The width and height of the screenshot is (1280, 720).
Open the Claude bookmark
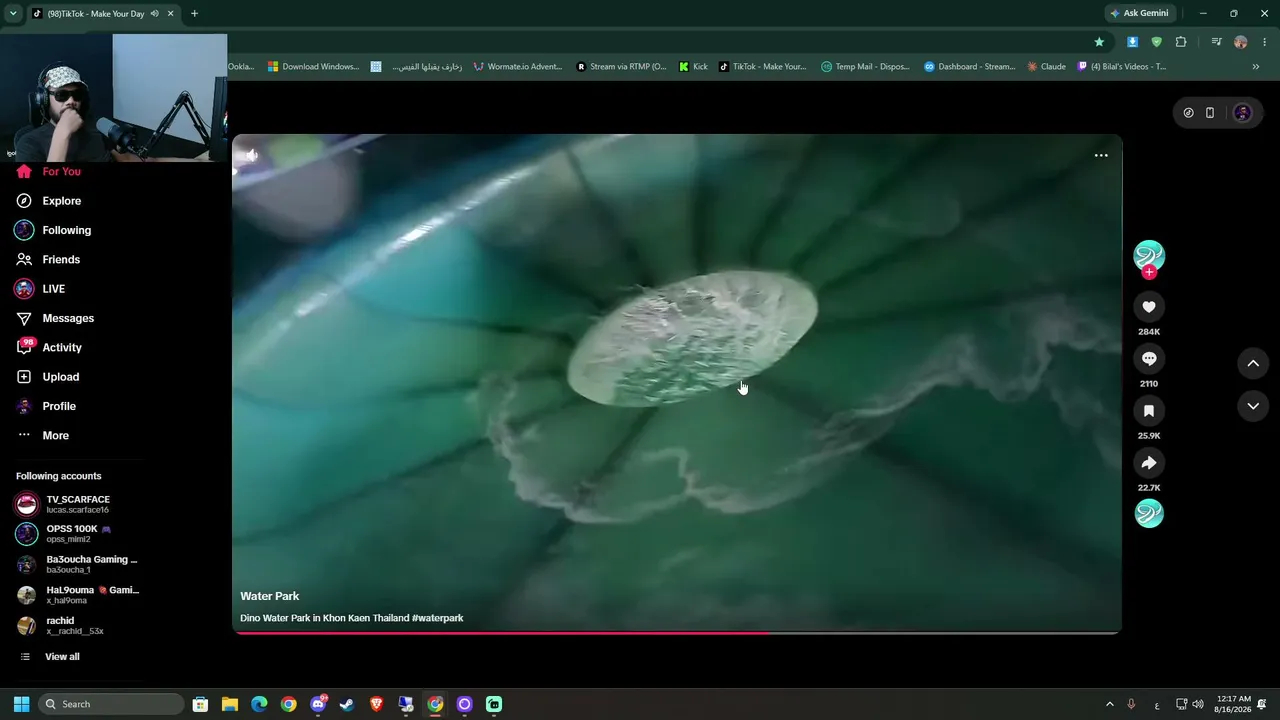pyautogui.click(x=1047, y=67)
